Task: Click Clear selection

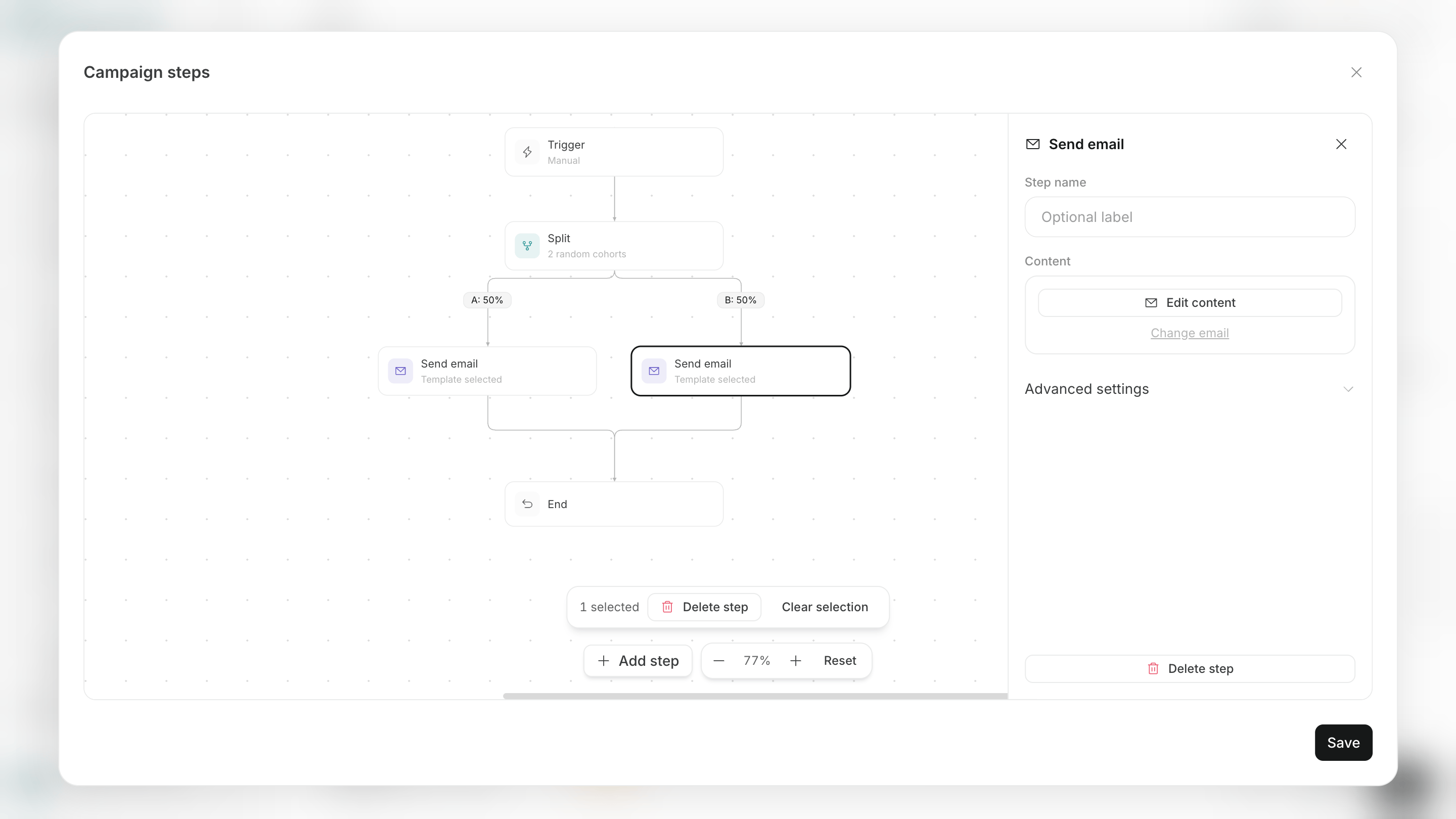Action: coord(825,607)
